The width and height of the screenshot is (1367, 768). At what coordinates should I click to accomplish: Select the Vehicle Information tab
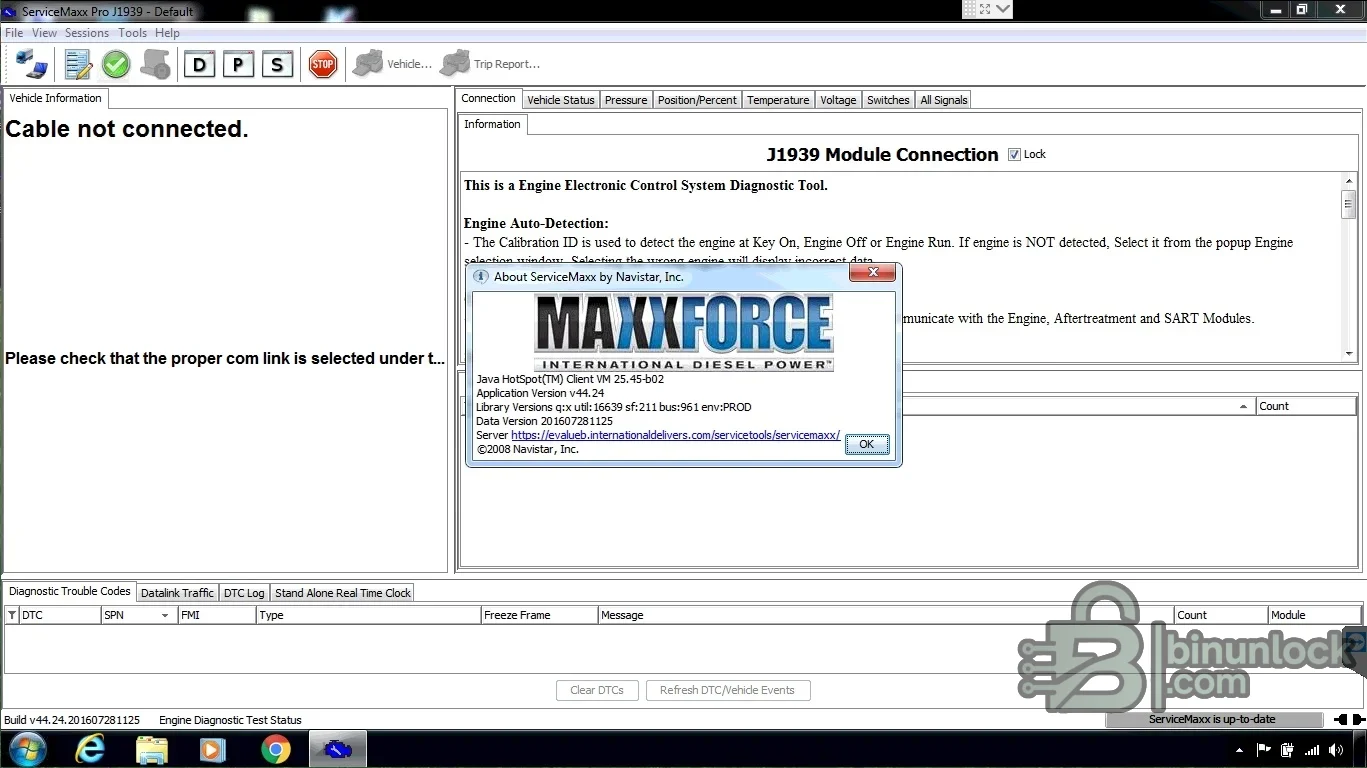[x=56, y=98]
